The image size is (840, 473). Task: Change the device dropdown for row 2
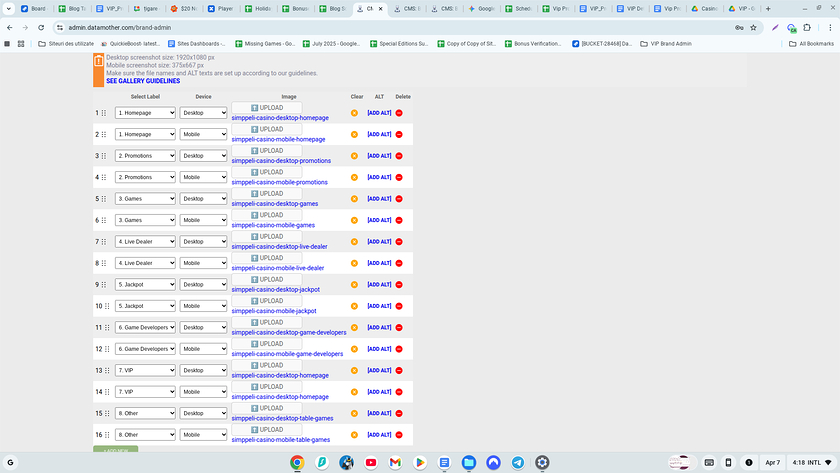[203, 134]
